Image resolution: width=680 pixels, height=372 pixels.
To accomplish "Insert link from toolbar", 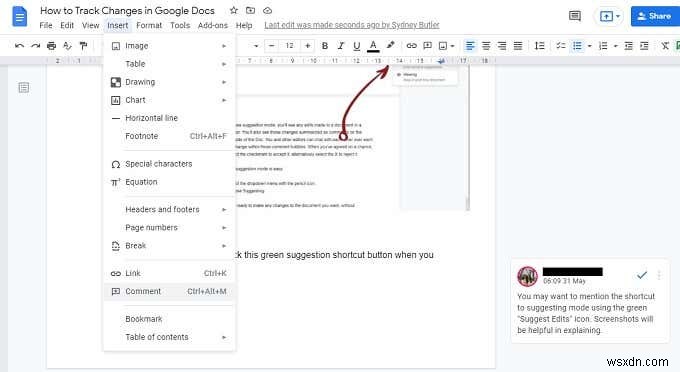I will point(411,46).
